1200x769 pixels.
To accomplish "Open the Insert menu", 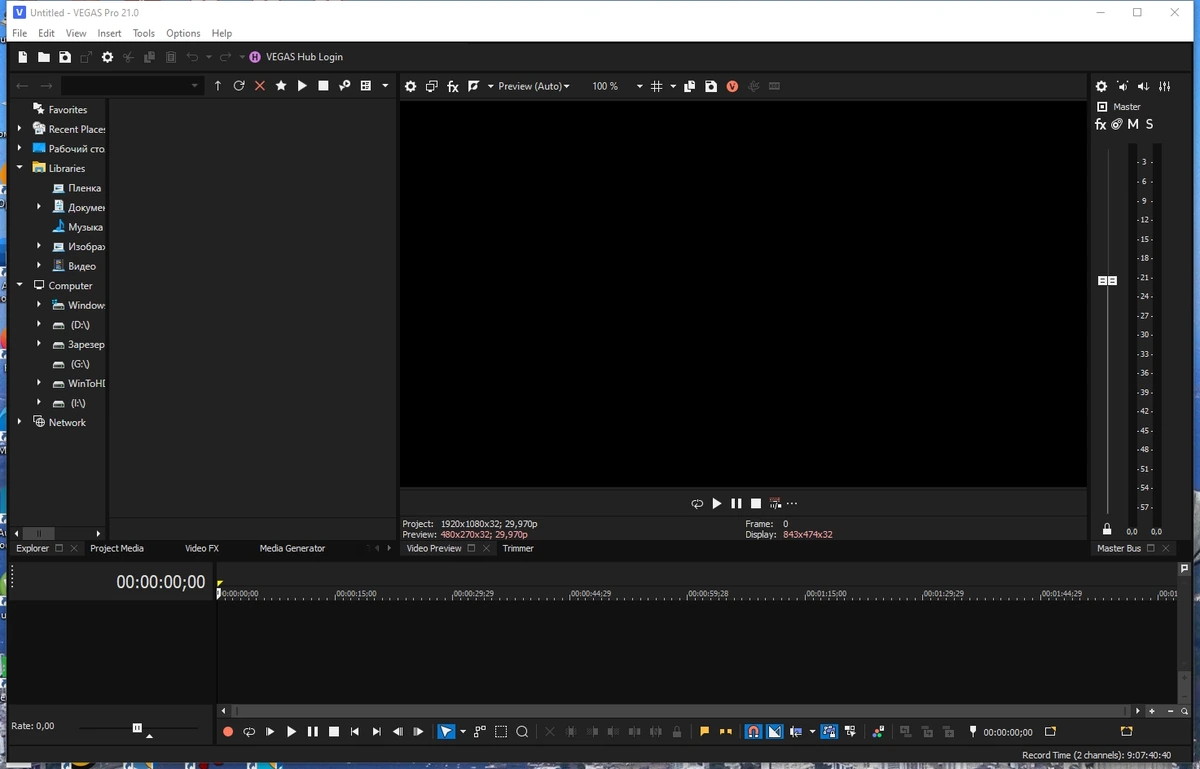I will (109, 33).
